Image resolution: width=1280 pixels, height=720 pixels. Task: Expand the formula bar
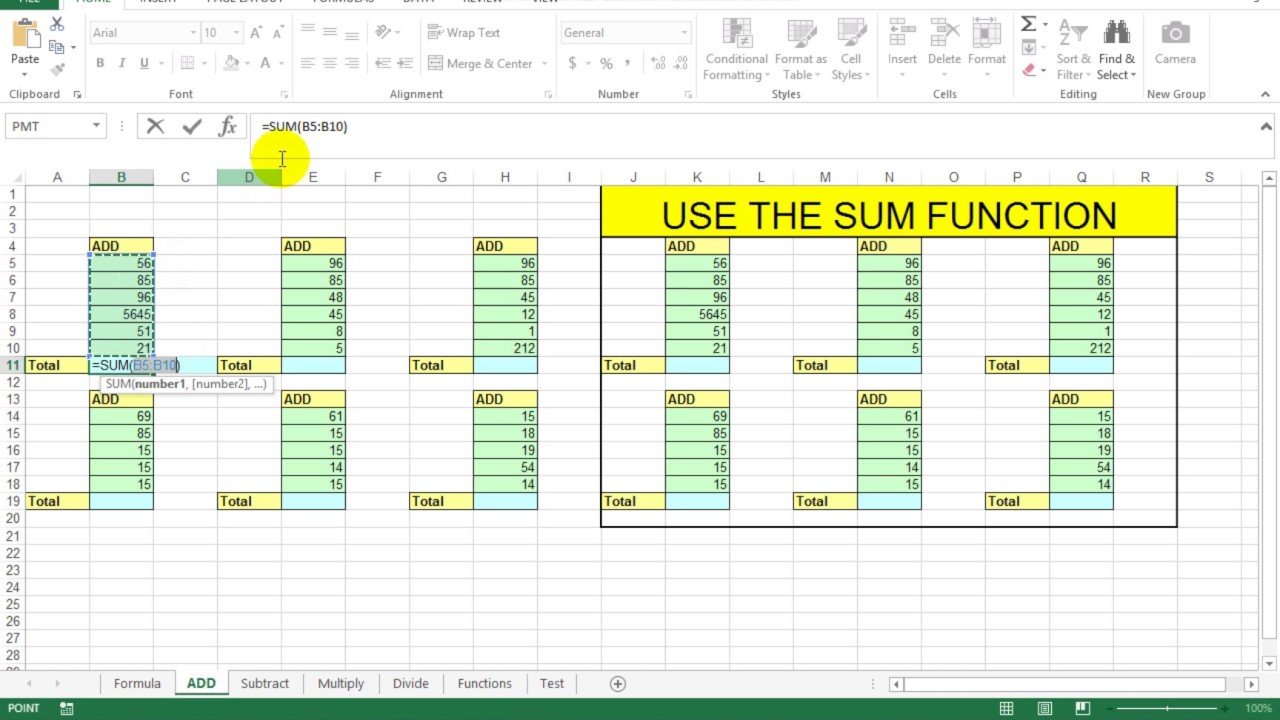click(x=1266, y=127)
